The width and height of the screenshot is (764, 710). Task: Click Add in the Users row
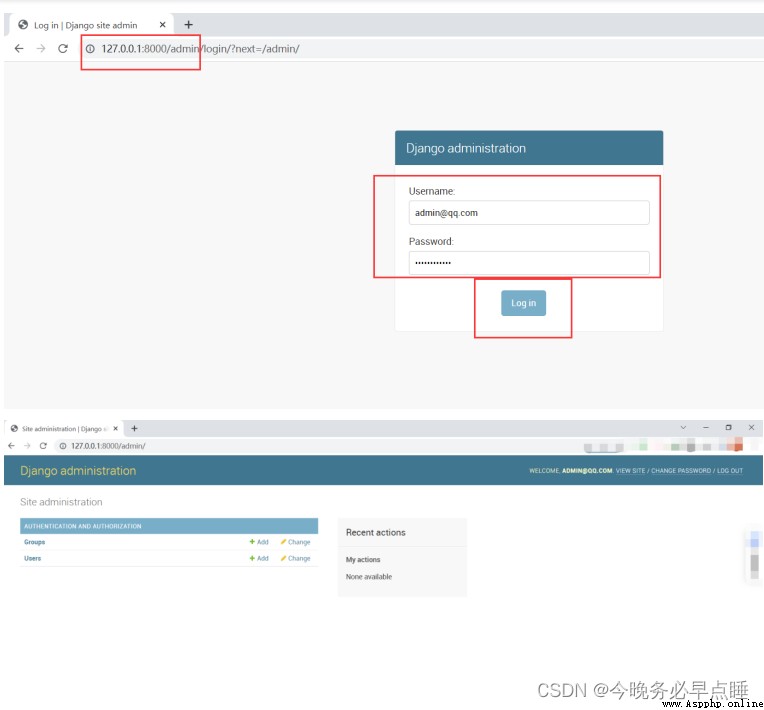[x=259, y=558]
